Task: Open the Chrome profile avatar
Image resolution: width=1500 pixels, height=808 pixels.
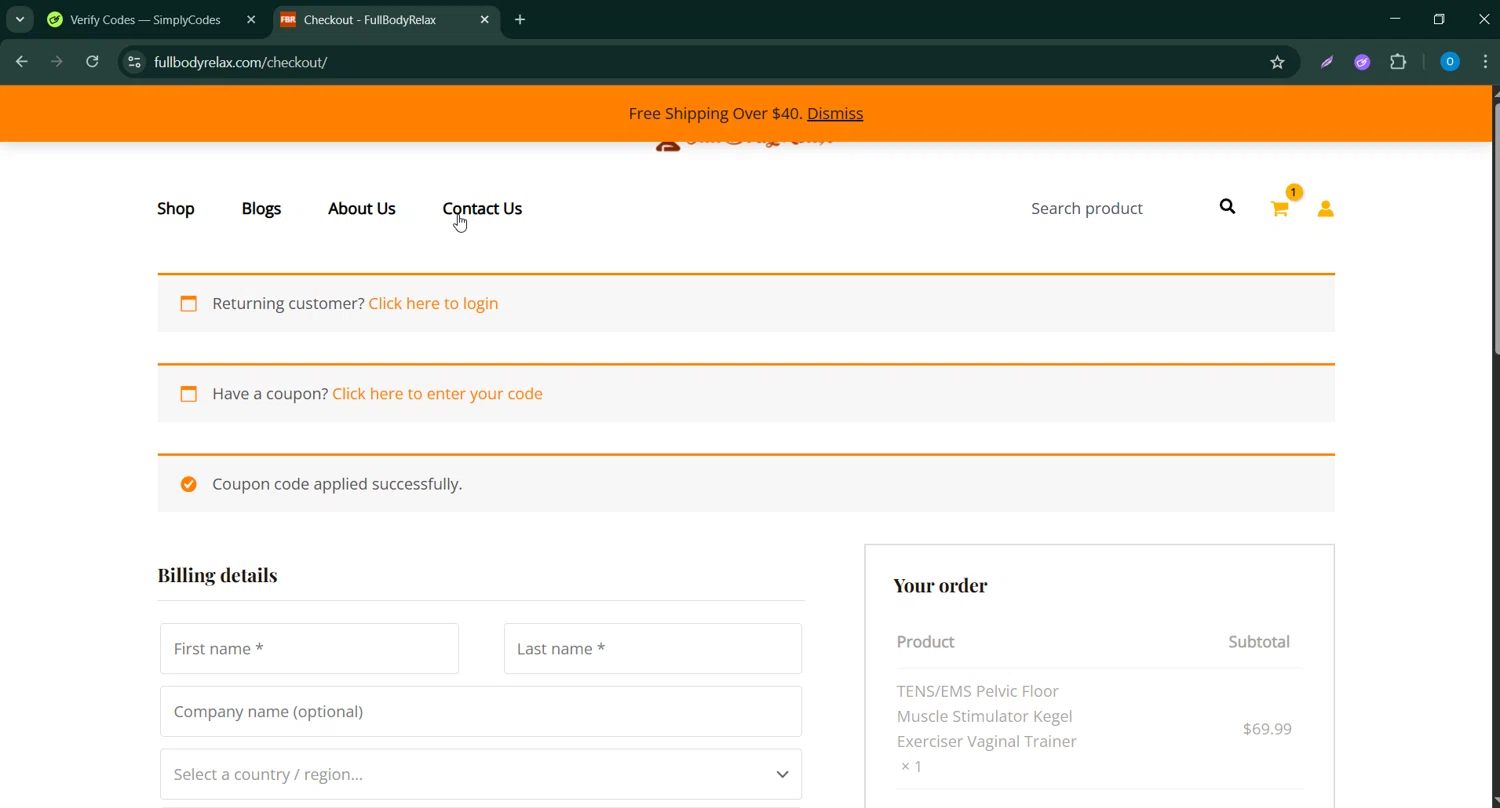Action: click(1449, 62)
